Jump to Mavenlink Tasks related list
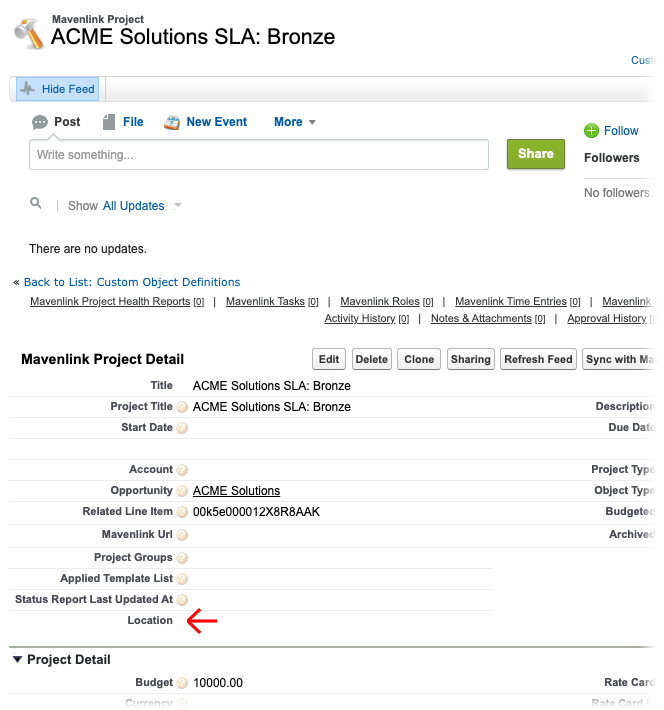This screenshot has height=710, width=664. tap(265, 302)
